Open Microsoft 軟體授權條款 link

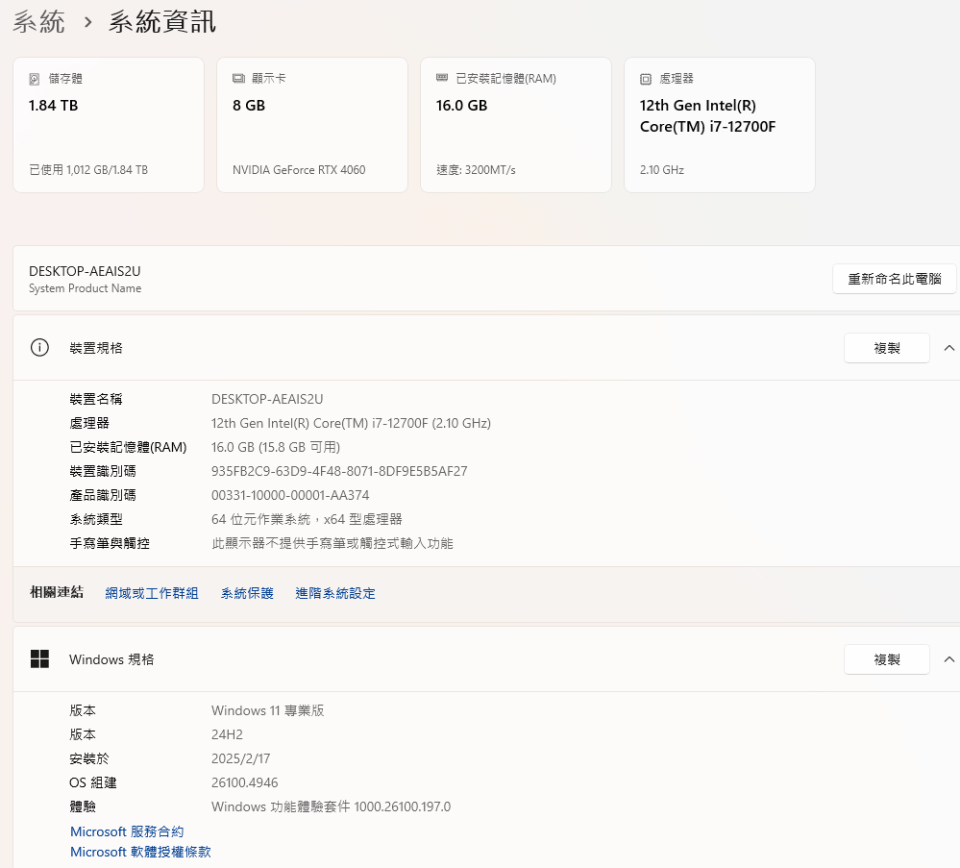pos(140,851)
